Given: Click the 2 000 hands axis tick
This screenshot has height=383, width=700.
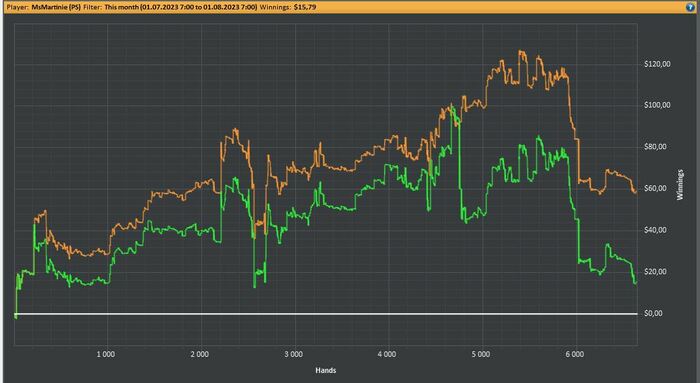Looking at the screenshot, I should (200, 354).
